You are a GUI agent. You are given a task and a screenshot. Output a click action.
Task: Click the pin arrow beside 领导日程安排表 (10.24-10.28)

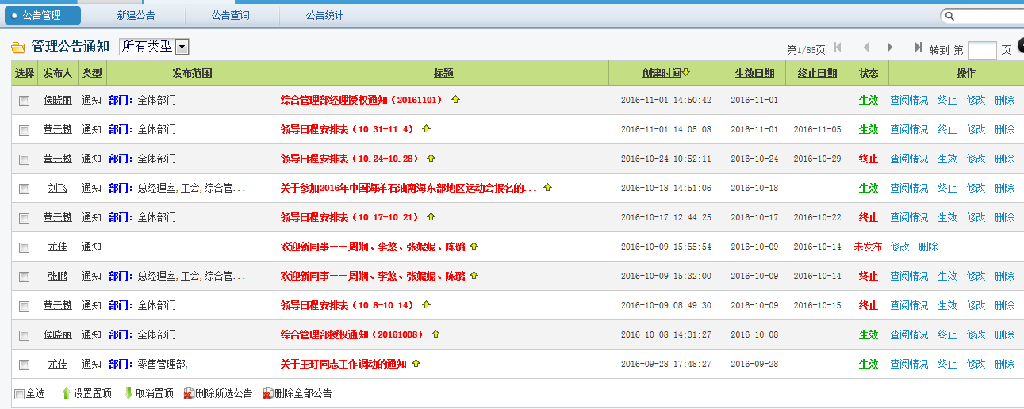pos(437,158)
